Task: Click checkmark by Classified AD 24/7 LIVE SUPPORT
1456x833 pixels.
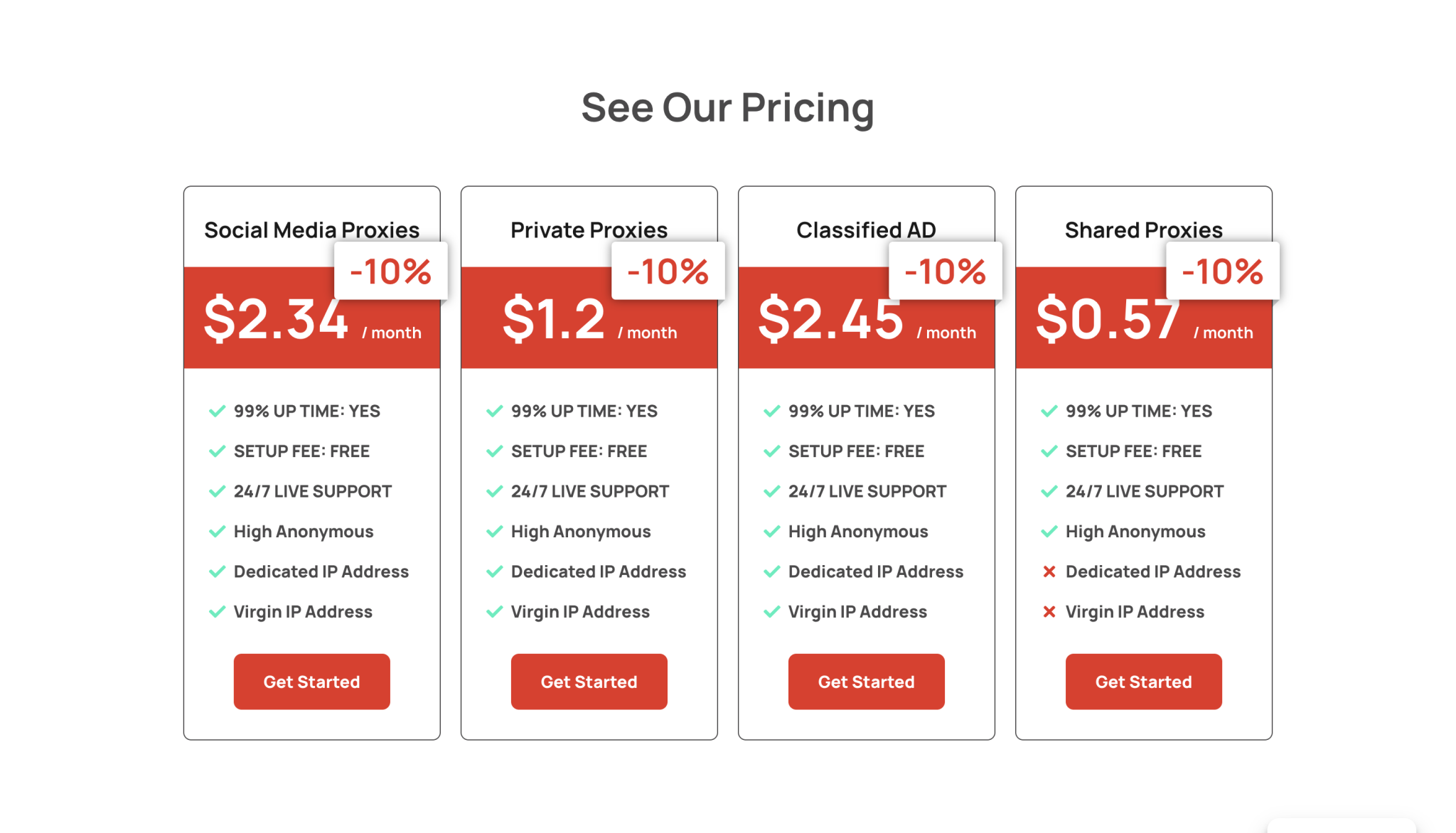Action: (x=771, y=491)
